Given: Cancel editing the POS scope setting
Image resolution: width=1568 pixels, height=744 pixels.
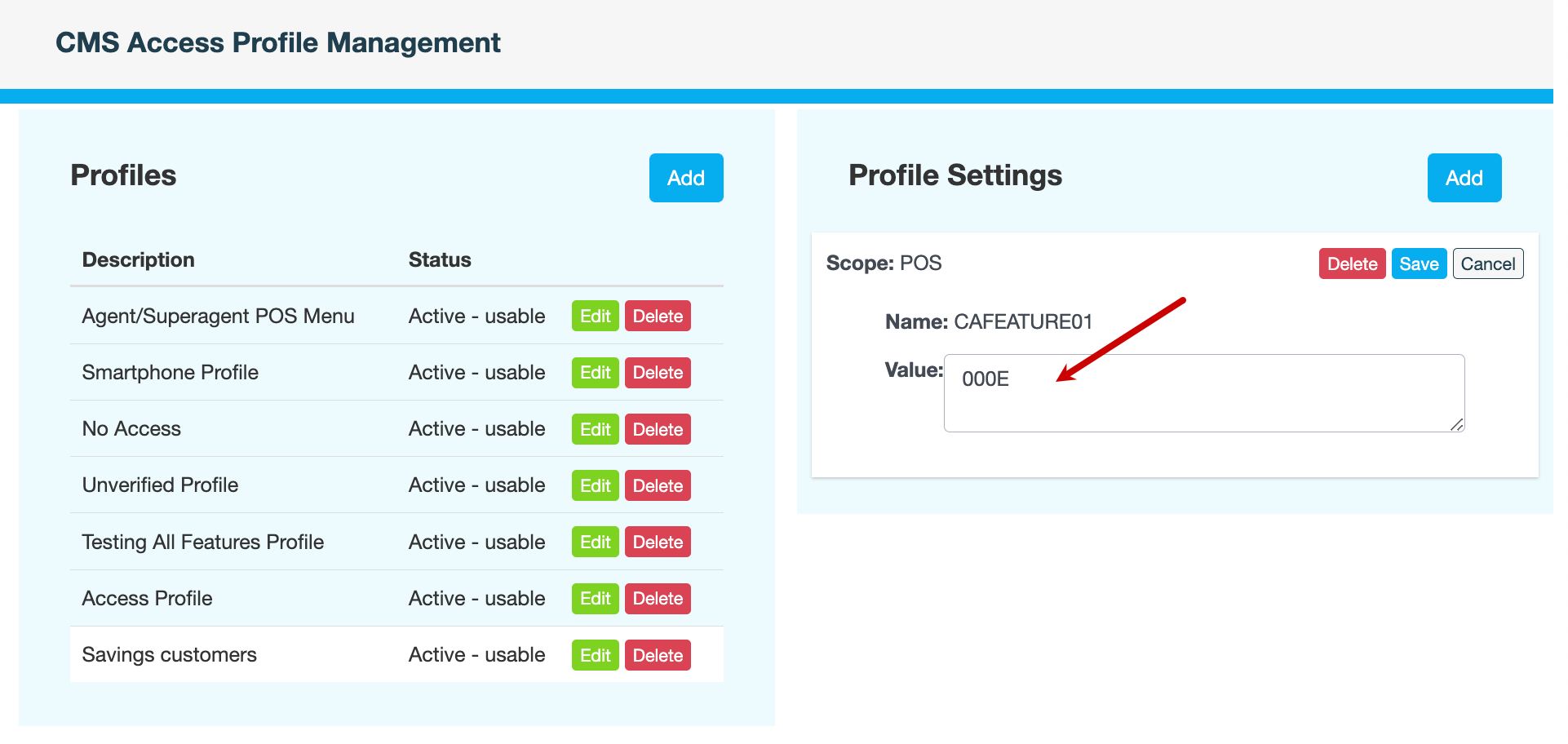Looking at the screenshot, I should tap(1487, 263).
